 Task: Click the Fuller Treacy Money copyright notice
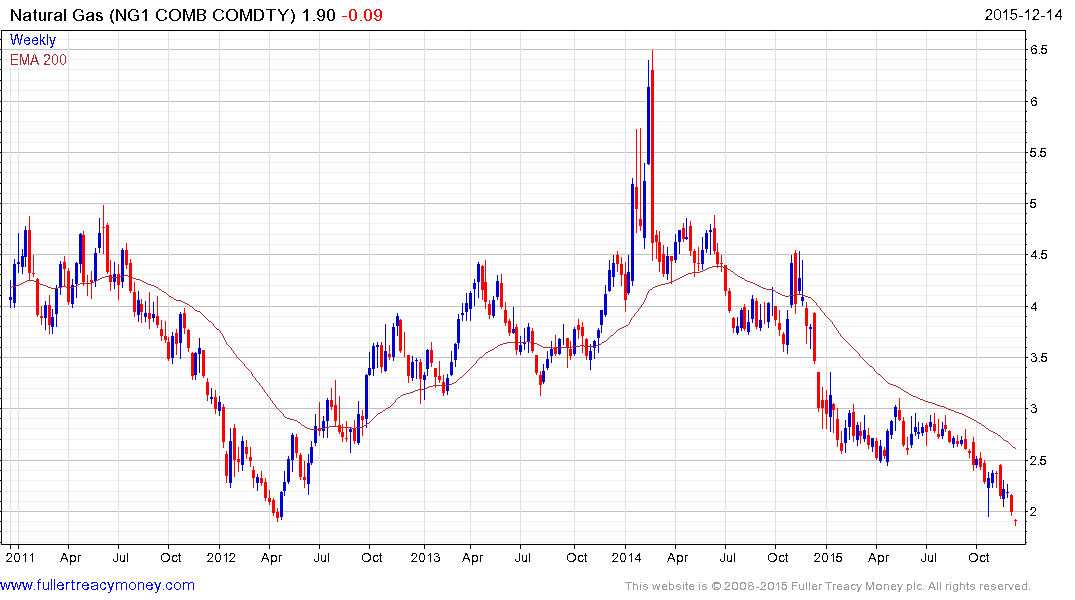click(827, 586)
